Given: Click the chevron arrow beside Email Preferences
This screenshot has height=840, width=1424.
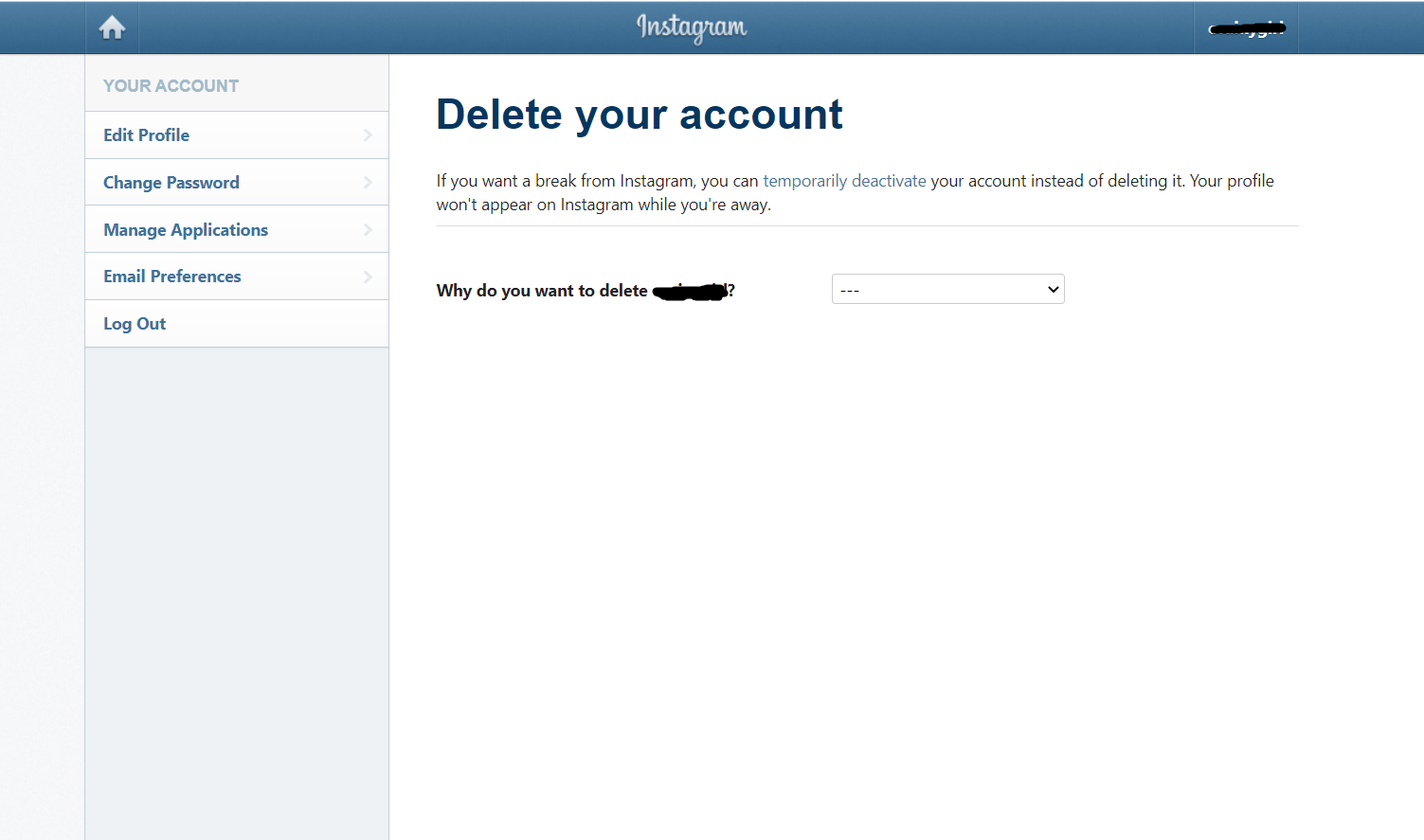Looking at the screenshot, I should click(x=368, y=277).
